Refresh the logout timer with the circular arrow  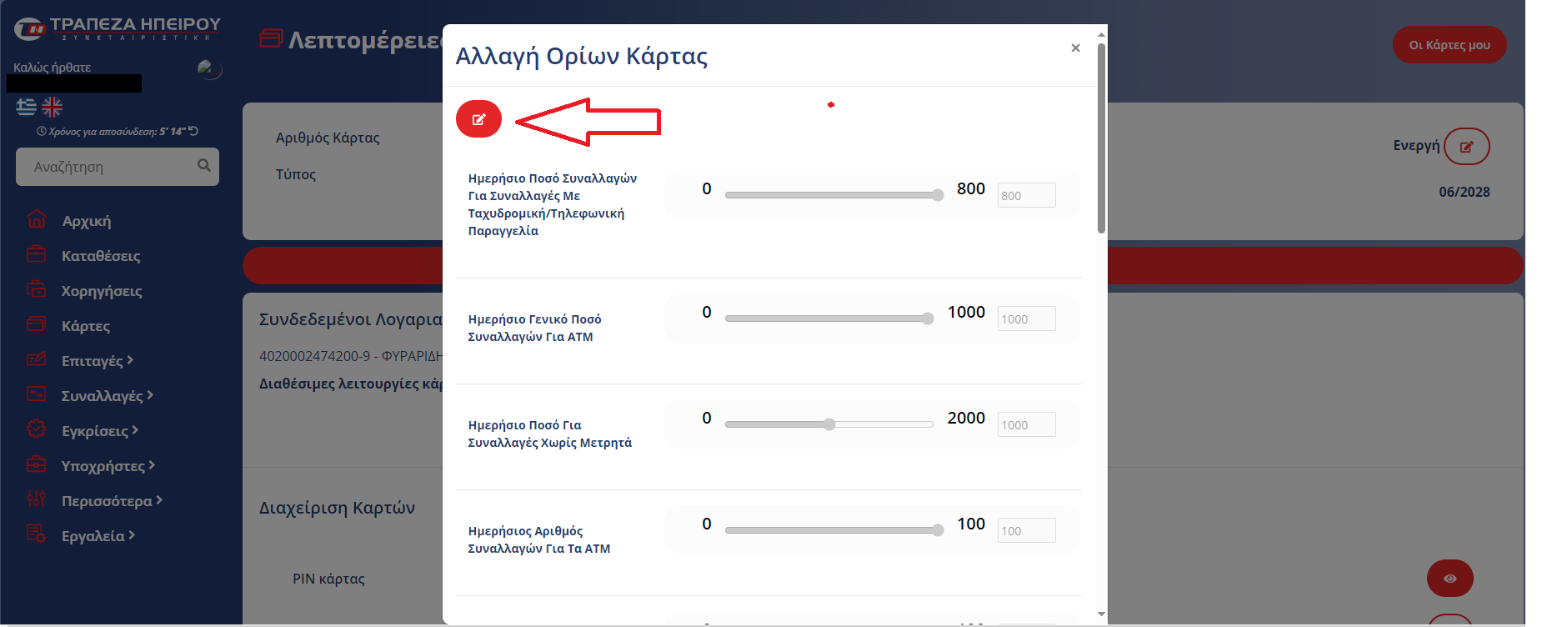(194, 131)
